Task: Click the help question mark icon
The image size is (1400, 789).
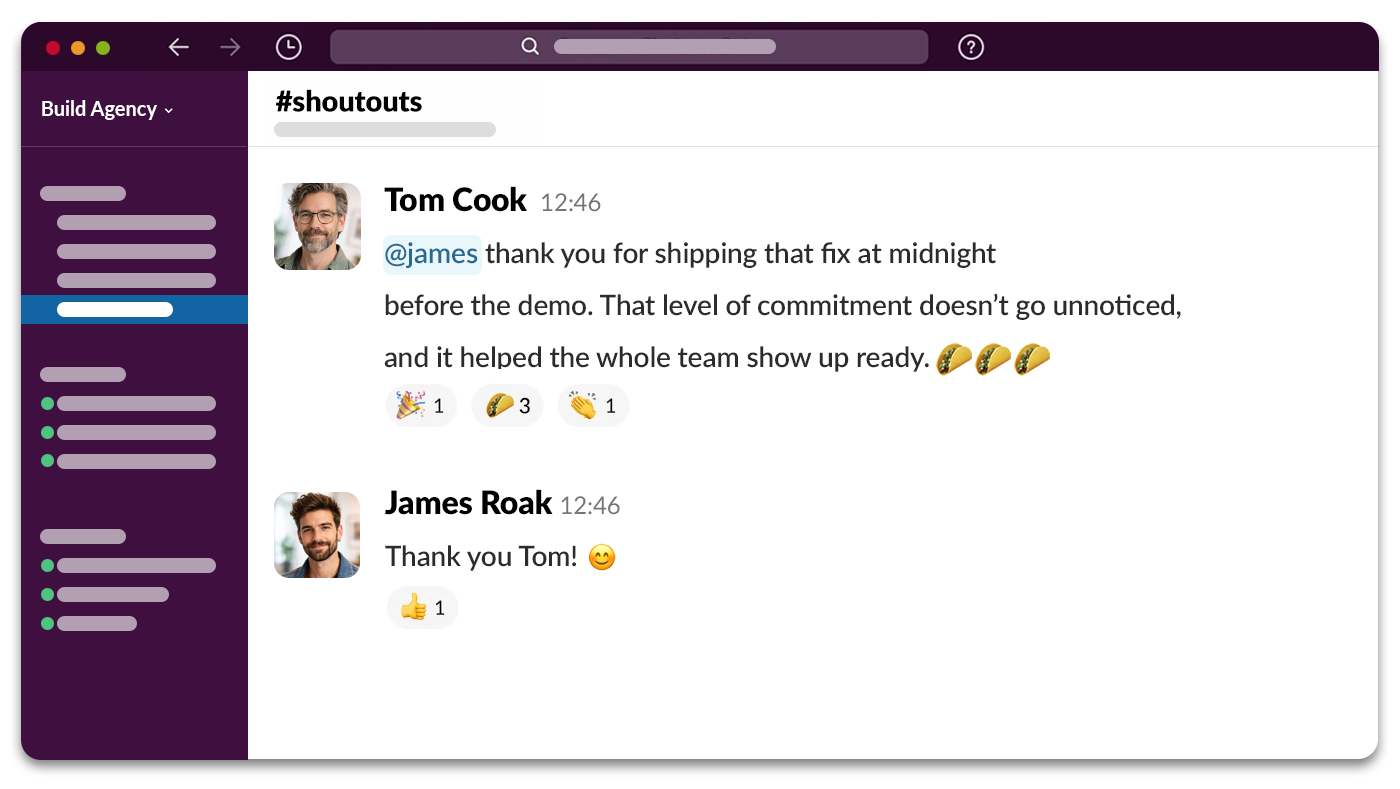Action: pyautogui.click(x=970, y=46)
